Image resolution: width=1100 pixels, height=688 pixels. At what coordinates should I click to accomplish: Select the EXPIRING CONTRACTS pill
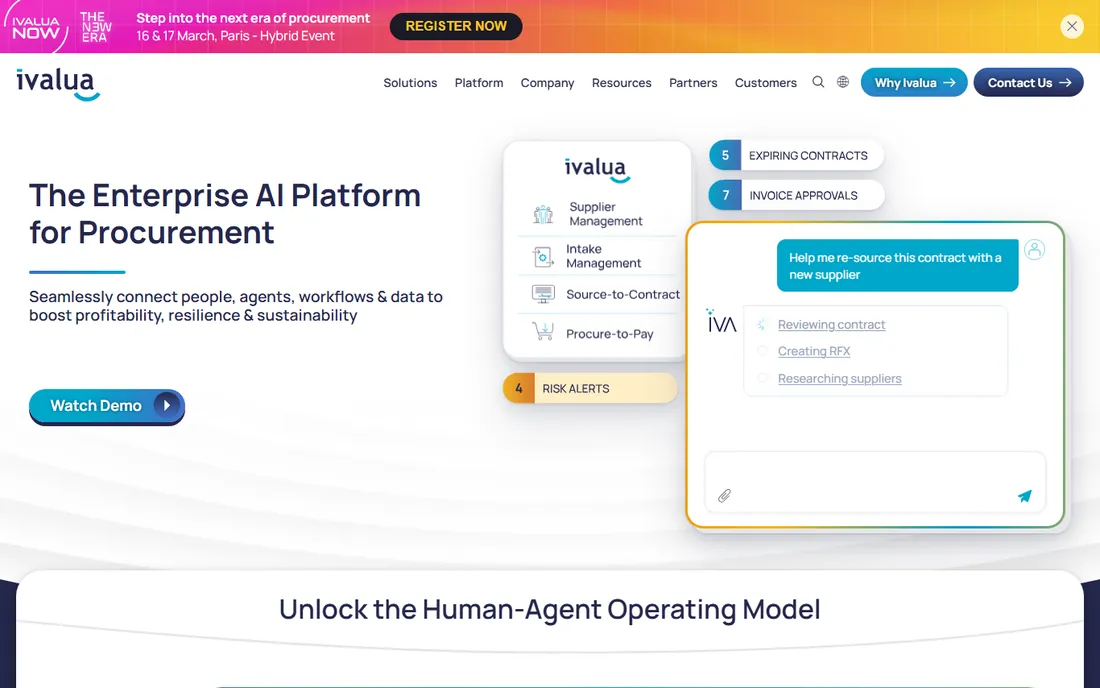tap(796, 156)
